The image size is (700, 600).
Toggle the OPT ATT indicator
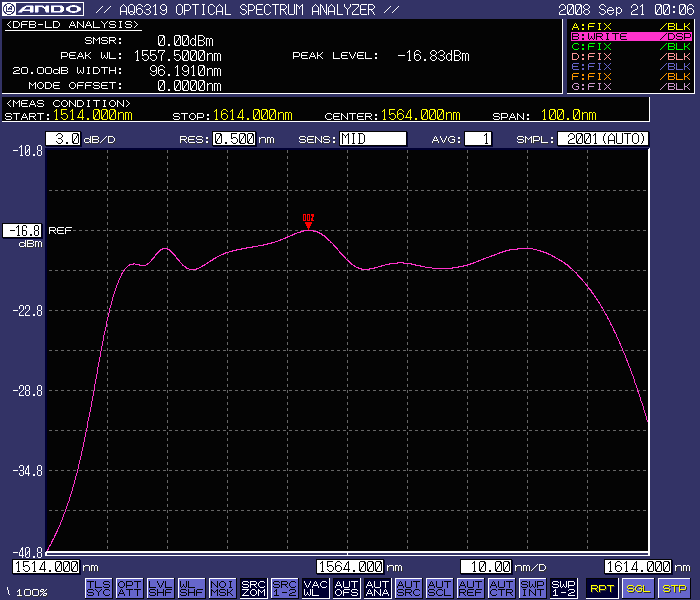tap(129, 588)
